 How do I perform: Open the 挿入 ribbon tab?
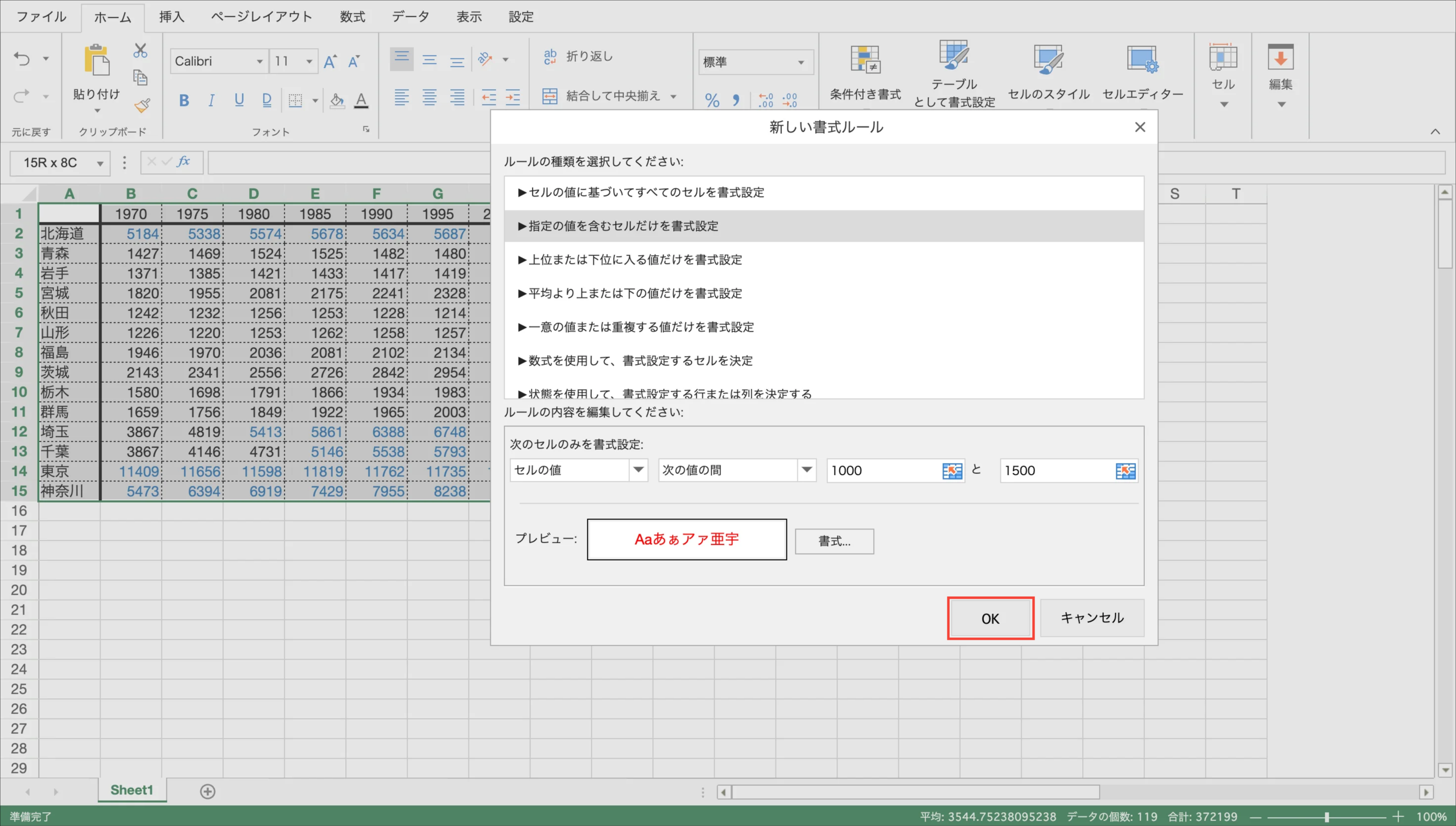pos(171,16)
